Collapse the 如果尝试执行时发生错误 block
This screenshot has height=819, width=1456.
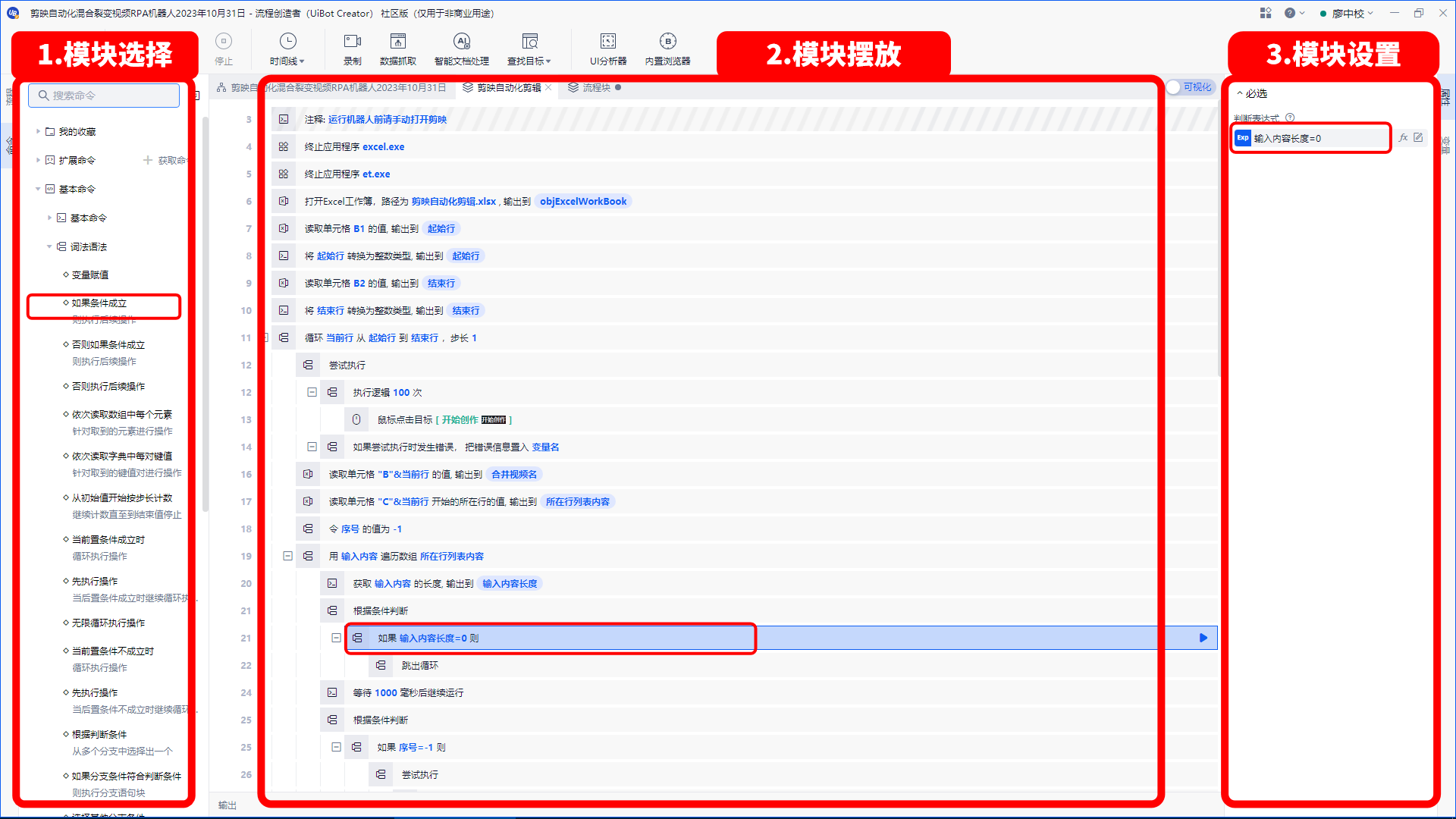pyautogui.click(x=312, y=447)
